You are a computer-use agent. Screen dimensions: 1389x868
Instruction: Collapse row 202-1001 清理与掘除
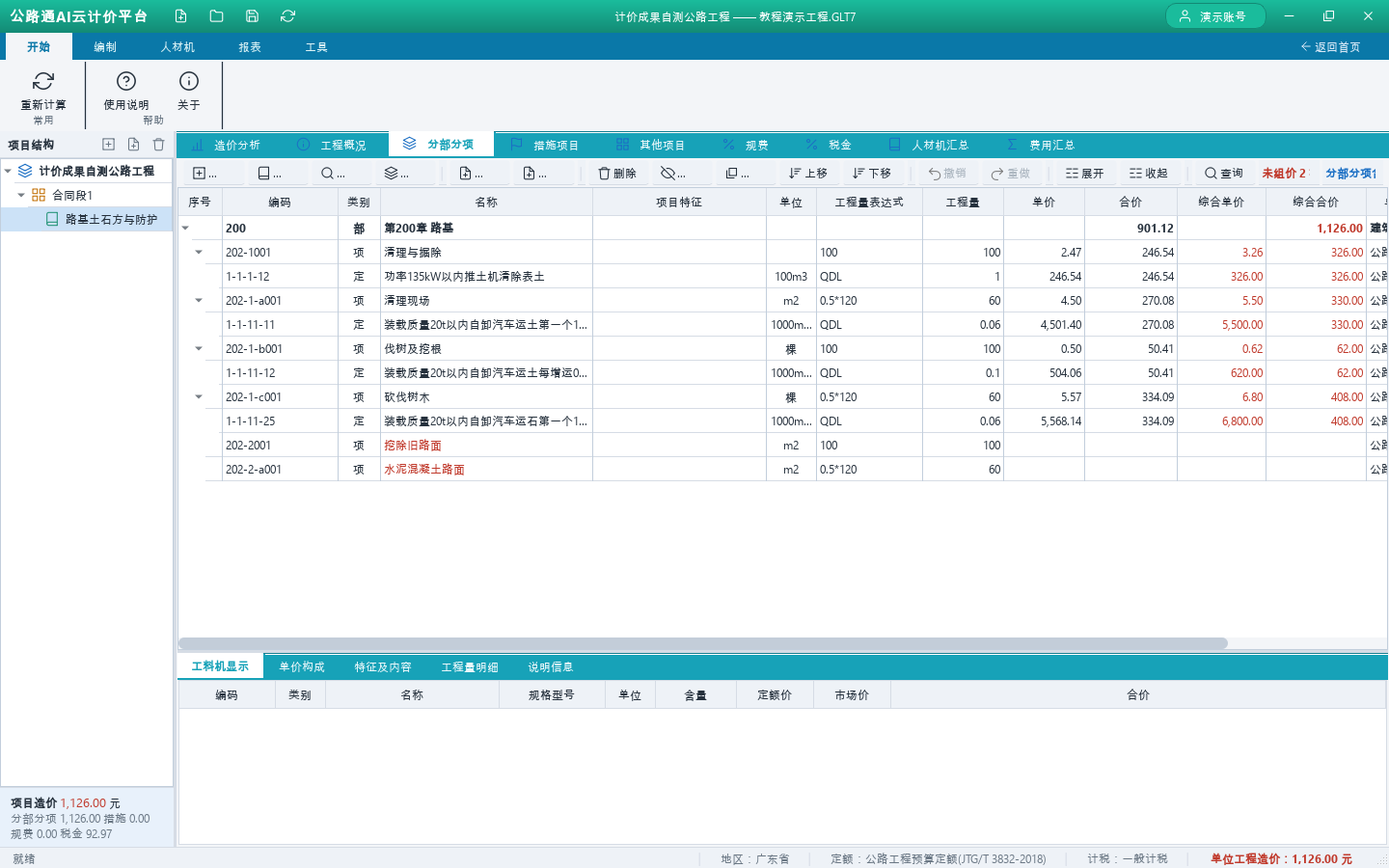point(199,253)
